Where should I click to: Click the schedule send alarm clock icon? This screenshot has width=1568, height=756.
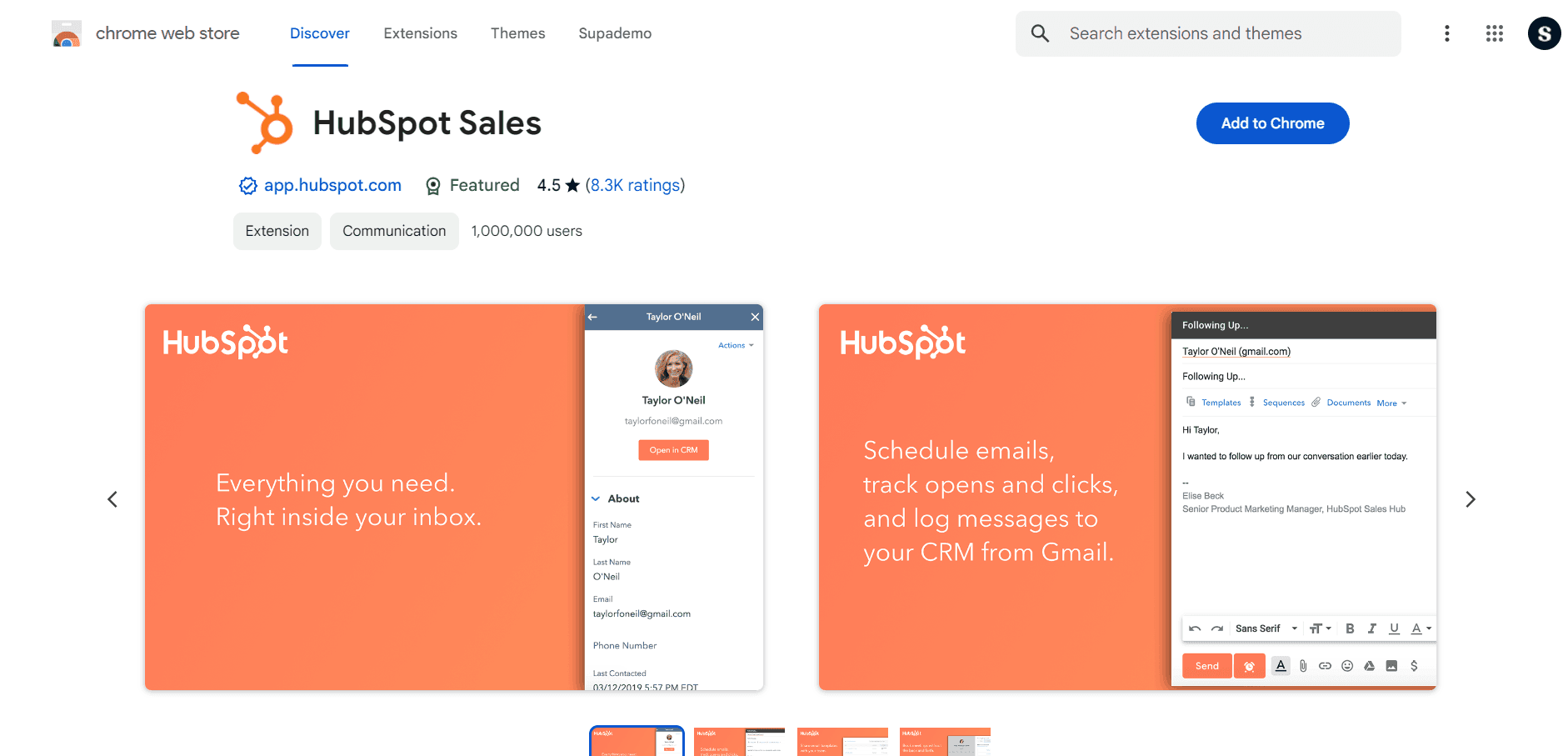(x=1250, y=666)
